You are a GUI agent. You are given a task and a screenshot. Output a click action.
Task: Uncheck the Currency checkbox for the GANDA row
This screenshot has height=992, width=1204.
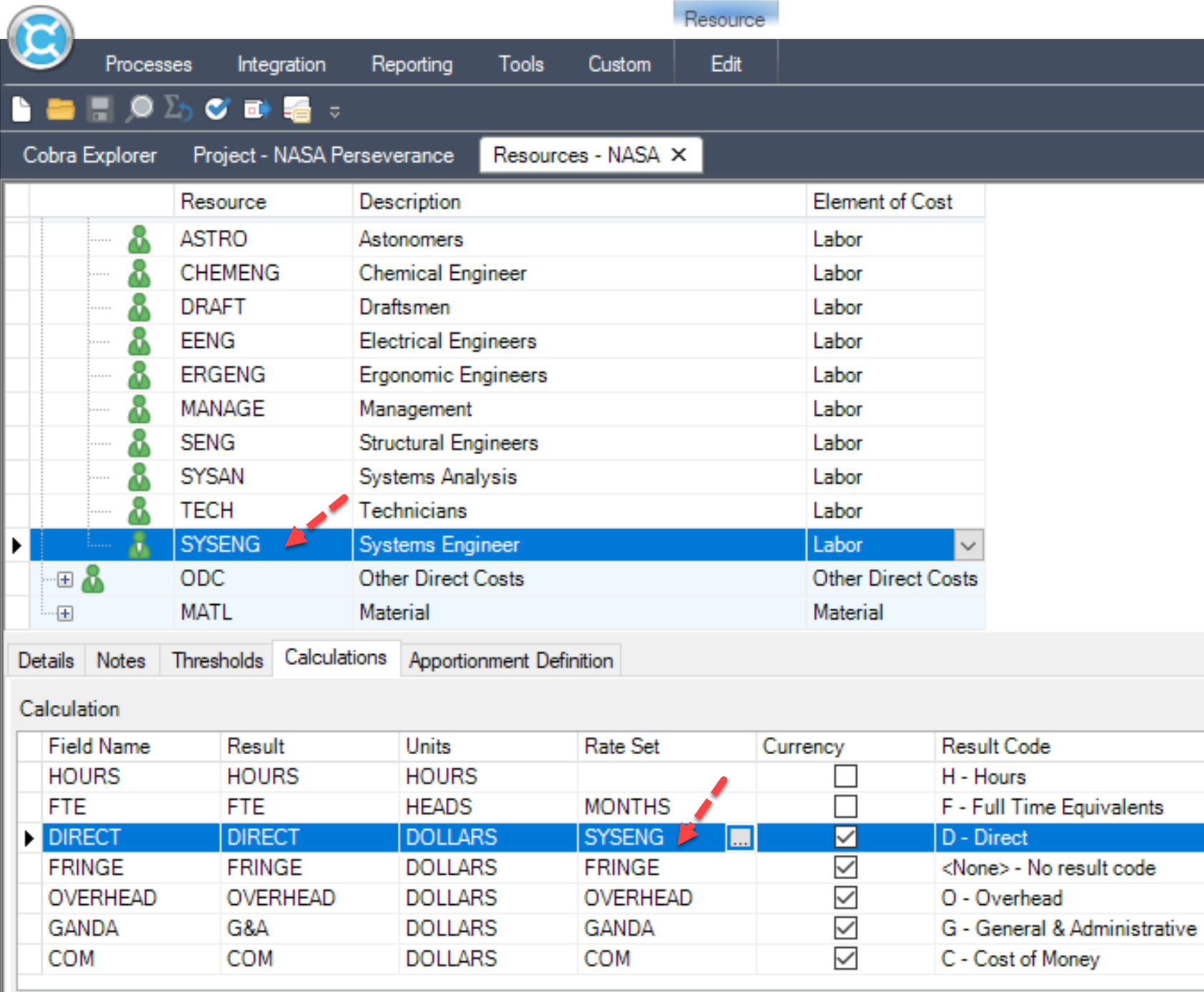845,928
